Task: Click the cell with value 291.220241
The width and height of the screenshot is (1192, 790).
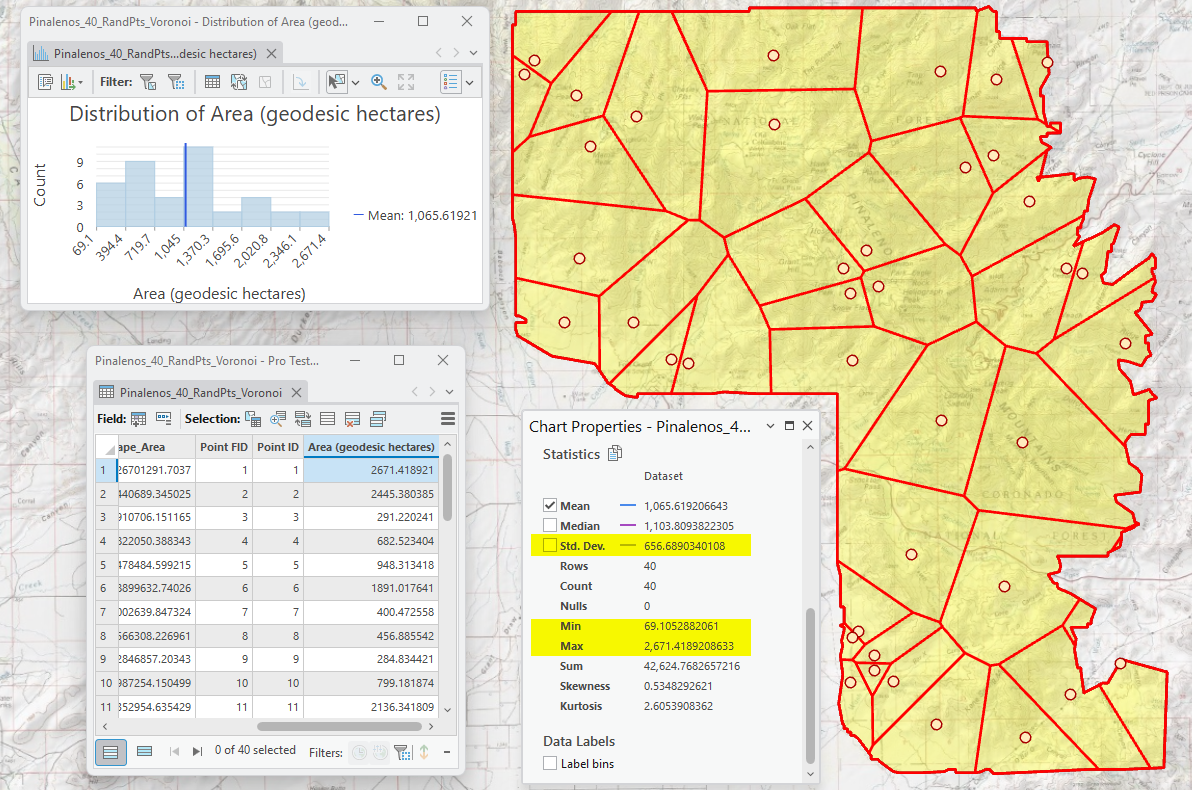Action: pos(371,517)
